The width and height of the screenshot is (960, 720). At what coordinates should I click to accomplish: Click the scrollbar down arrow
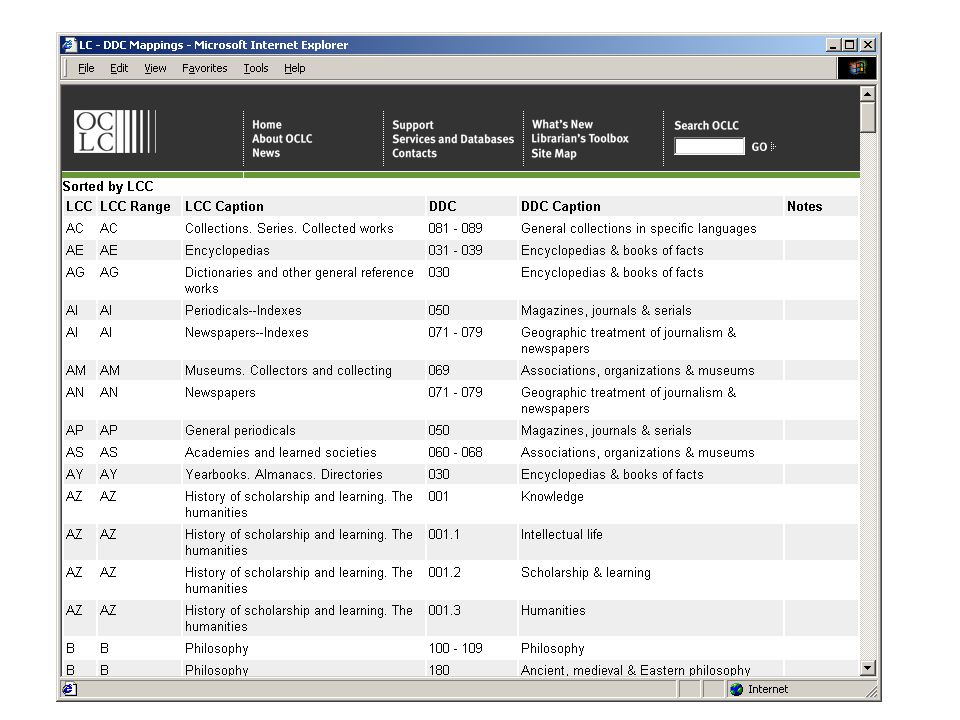tap(867, 668)
